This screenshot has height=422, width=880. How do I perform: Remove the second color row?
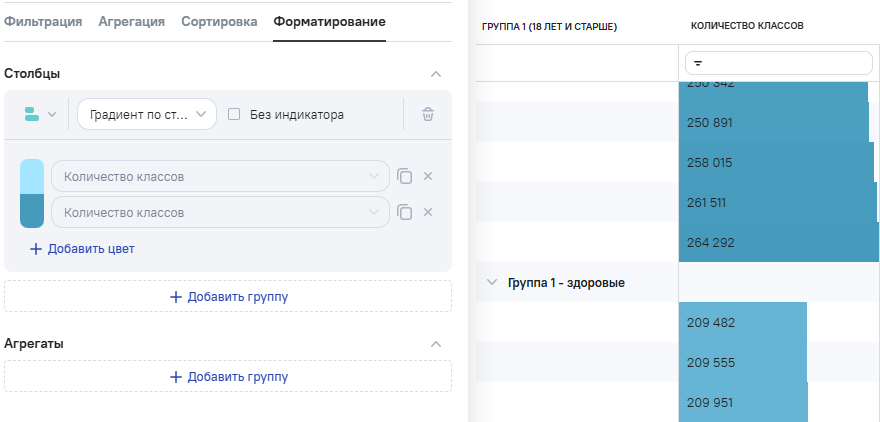click(x=428, y=212)
